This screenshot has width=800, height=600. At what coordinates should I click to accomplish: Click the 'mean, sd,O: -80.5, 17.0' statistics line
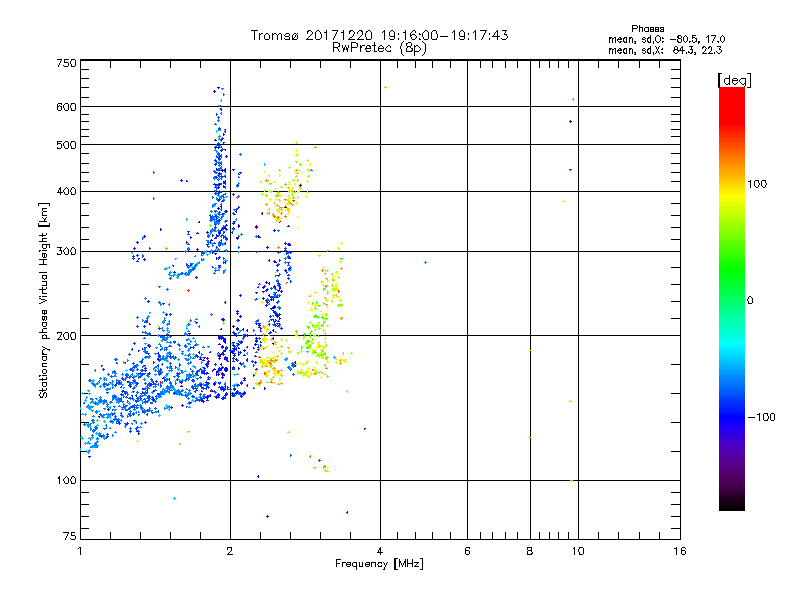666,39
